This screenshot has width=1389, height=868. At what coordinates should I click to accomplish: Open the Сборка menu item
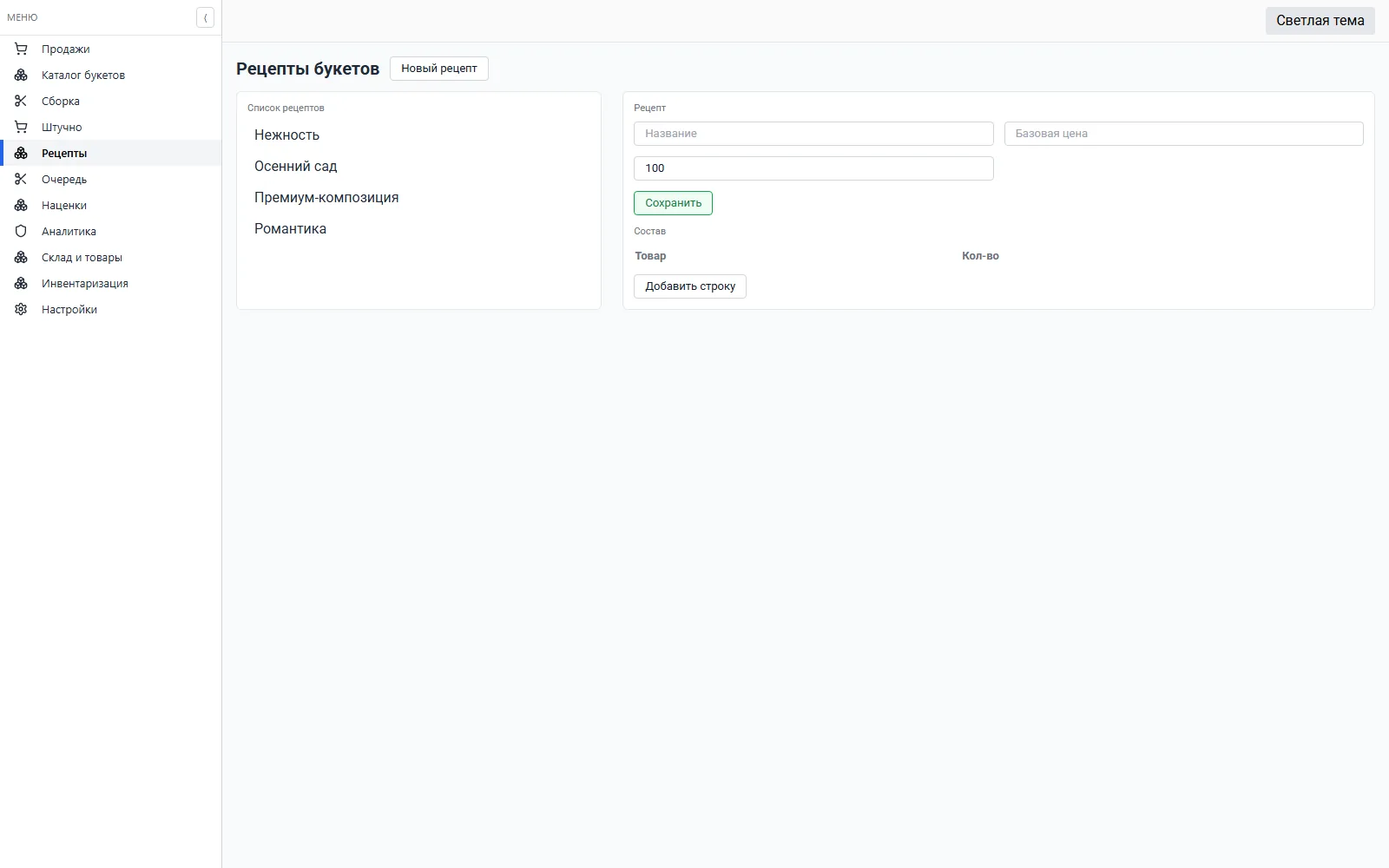(x=110, y=101)
